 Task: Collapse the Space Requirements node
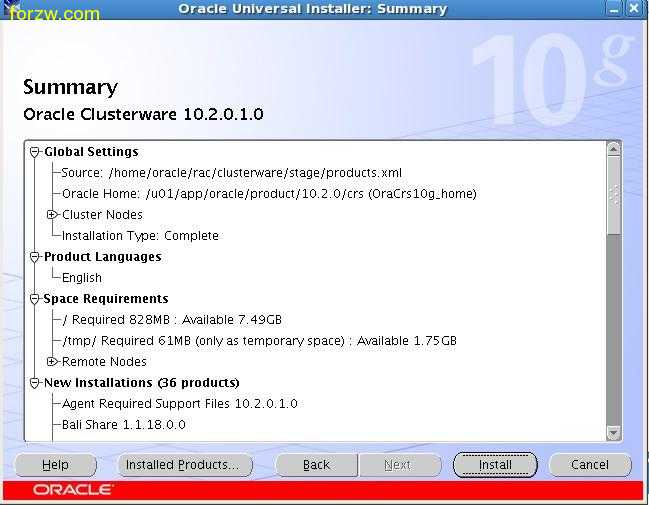(x=36, y=299)
